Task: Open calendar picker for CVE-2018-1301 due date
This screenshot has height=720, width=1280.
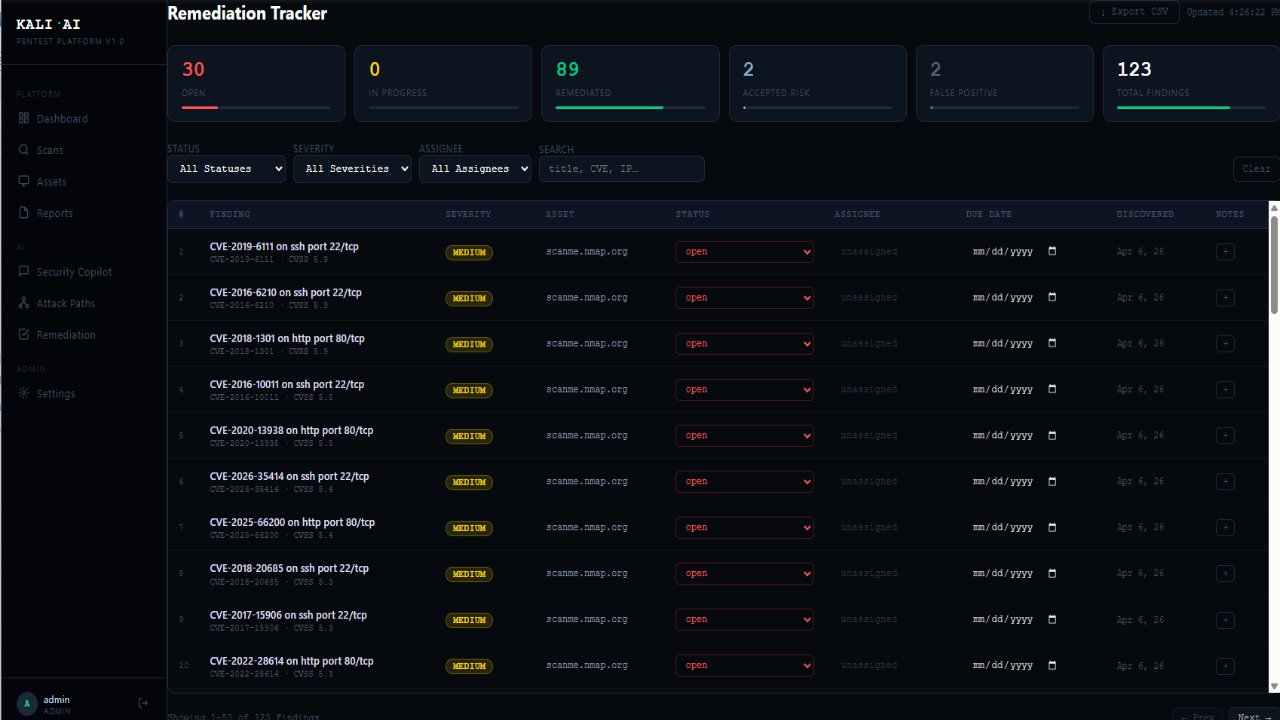Action: pos(1052,343)
